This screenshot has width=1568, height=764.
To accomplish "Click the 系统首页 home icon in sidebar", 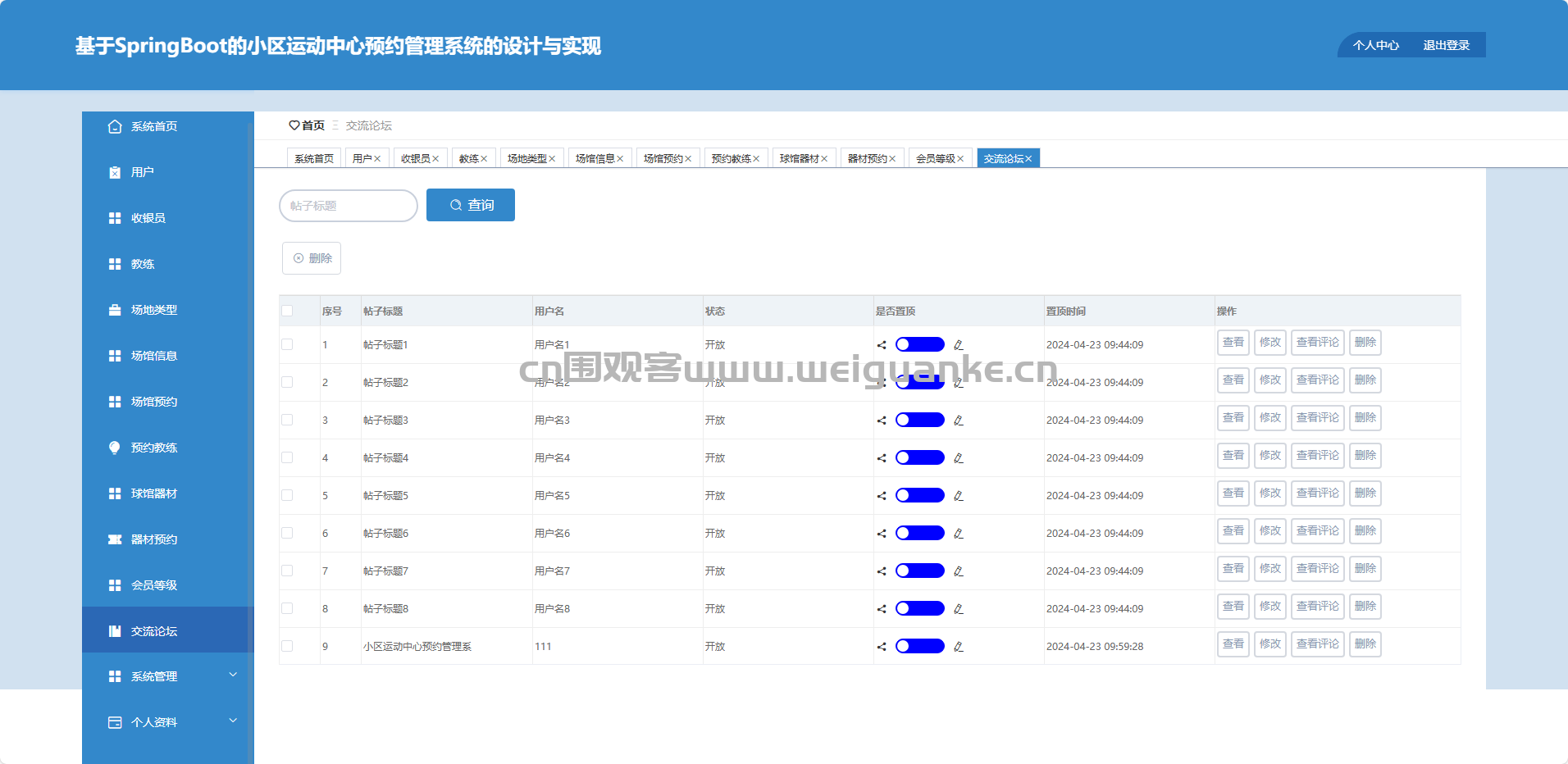I will (115, 126).
